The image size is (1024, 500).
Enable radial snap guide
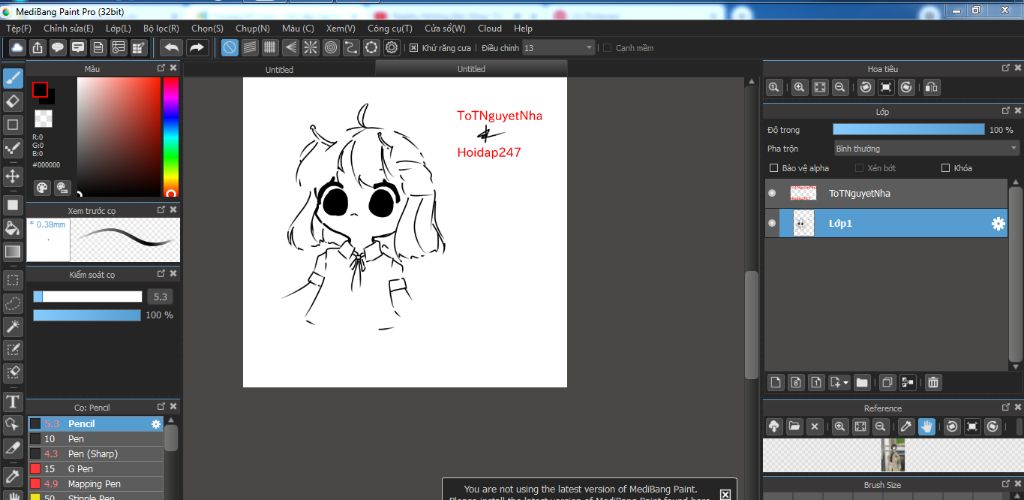click(x=310, y=48)
